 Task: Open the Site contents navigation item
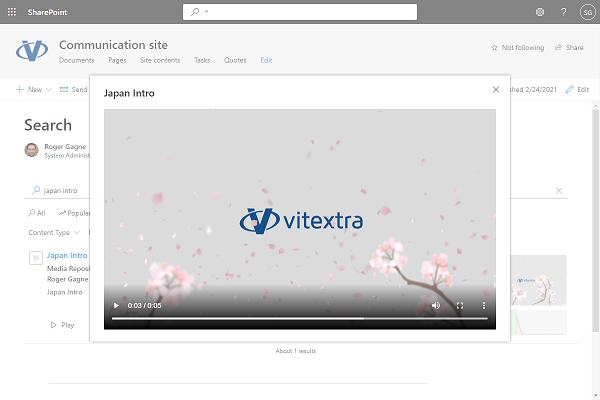tap(160, 60)
